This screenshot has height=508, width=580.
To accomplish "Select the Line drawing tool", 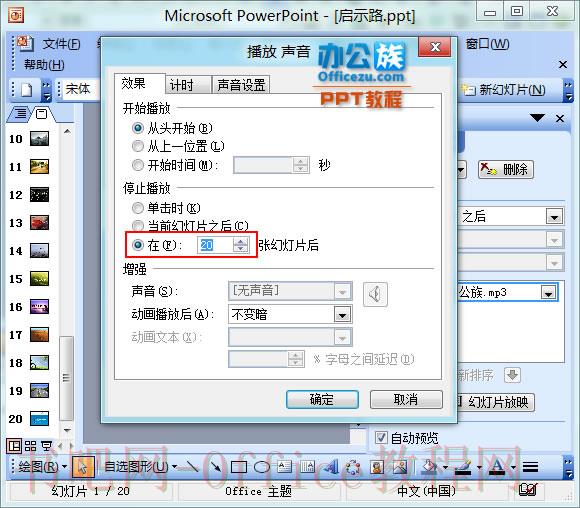I will click(191, 467).
